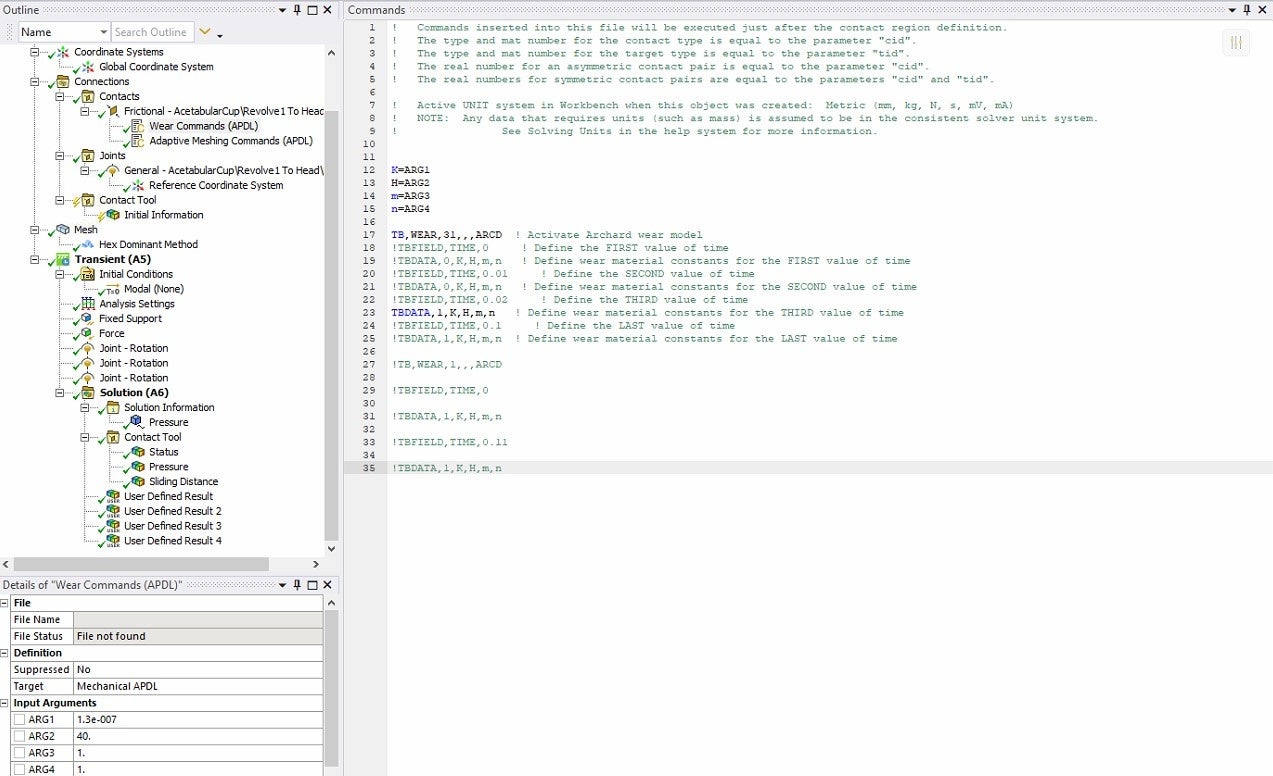Pin the Outline panel with pushpin icon
Screen dimensions: 1273x776
[x=296, y=10]
